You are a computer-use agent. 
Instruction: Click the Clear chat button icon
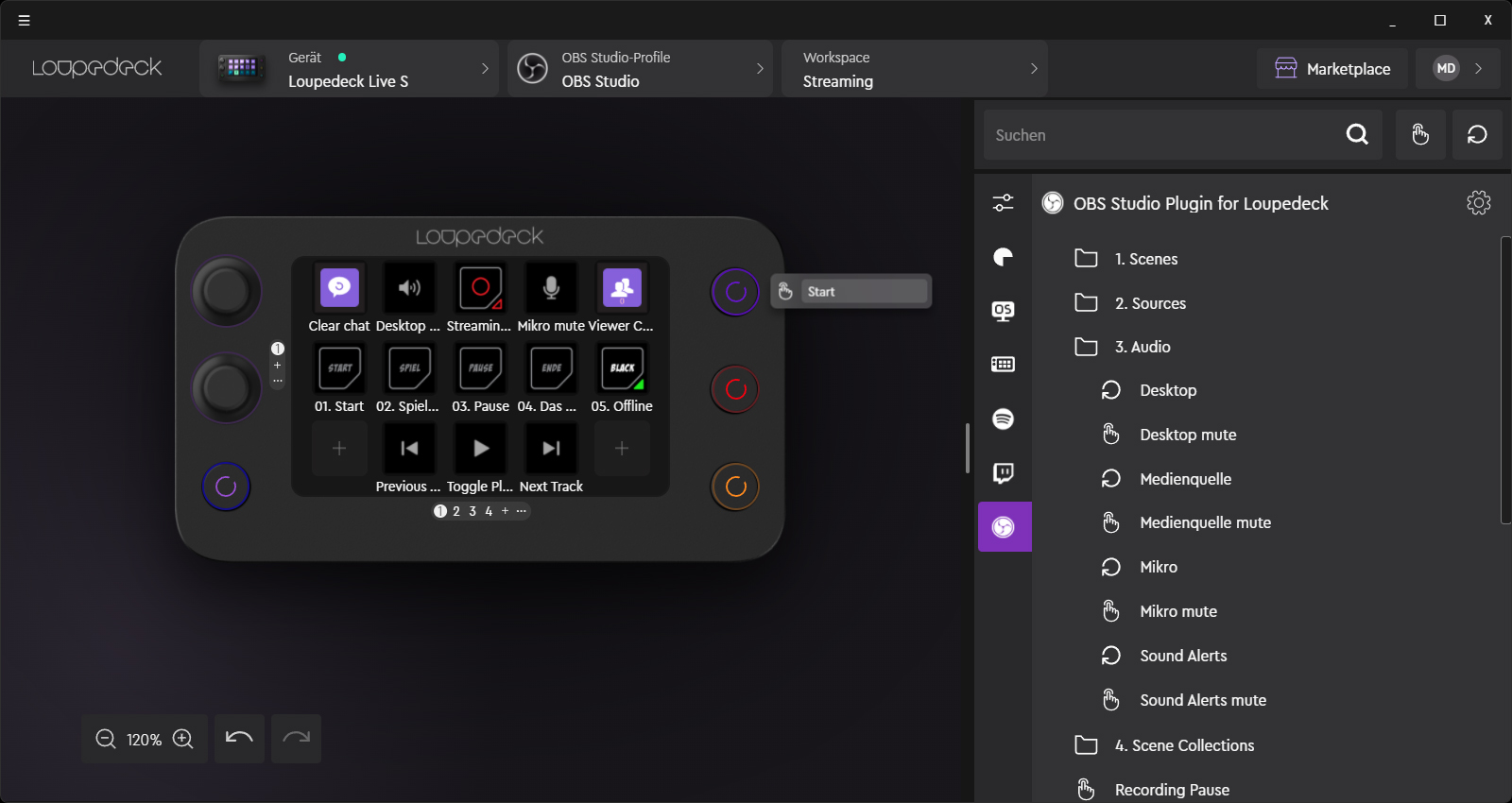(x=339, y=288)
